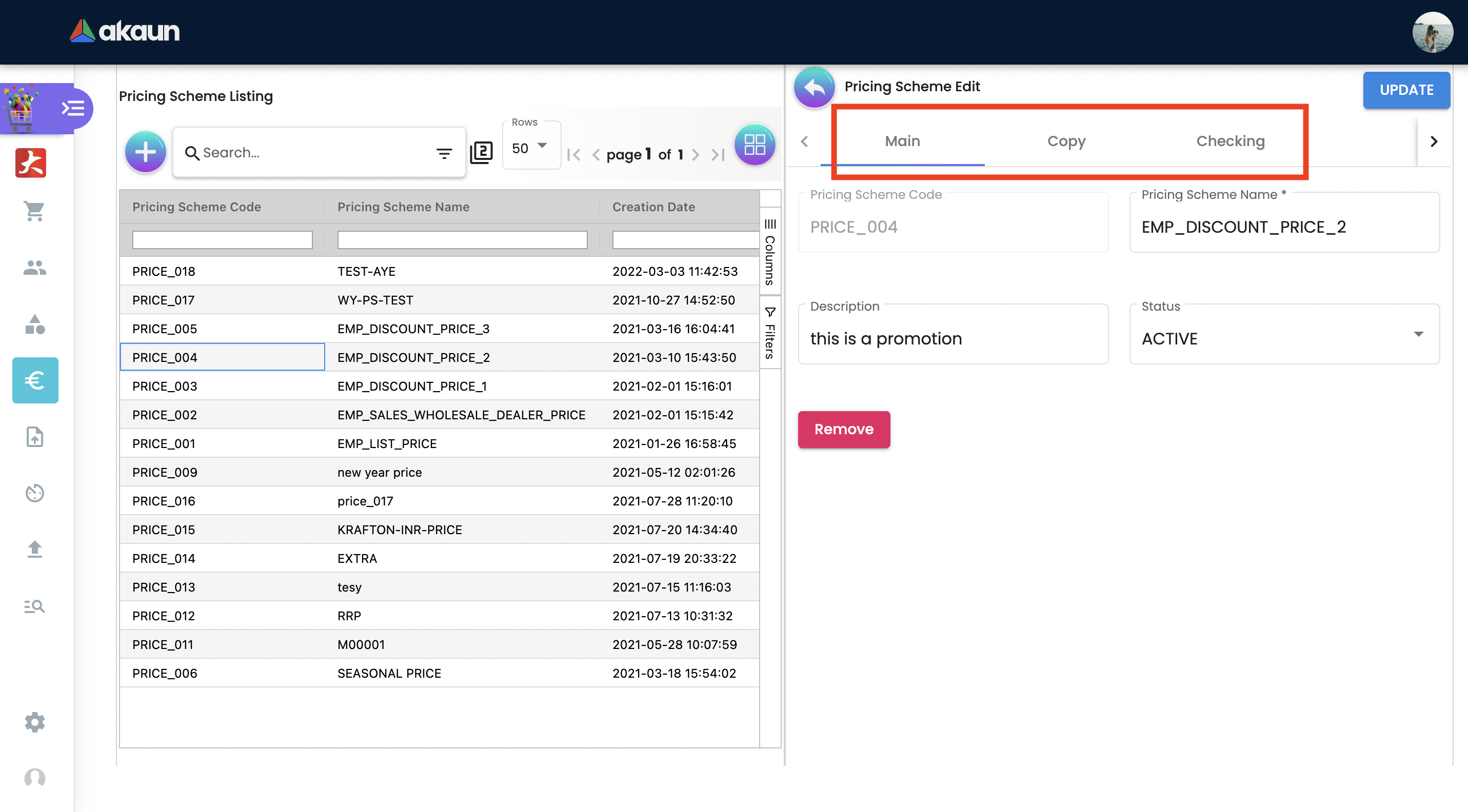
Task: Click the back arrow in Pricing Scheme Edit
Action: coord(815,87)
